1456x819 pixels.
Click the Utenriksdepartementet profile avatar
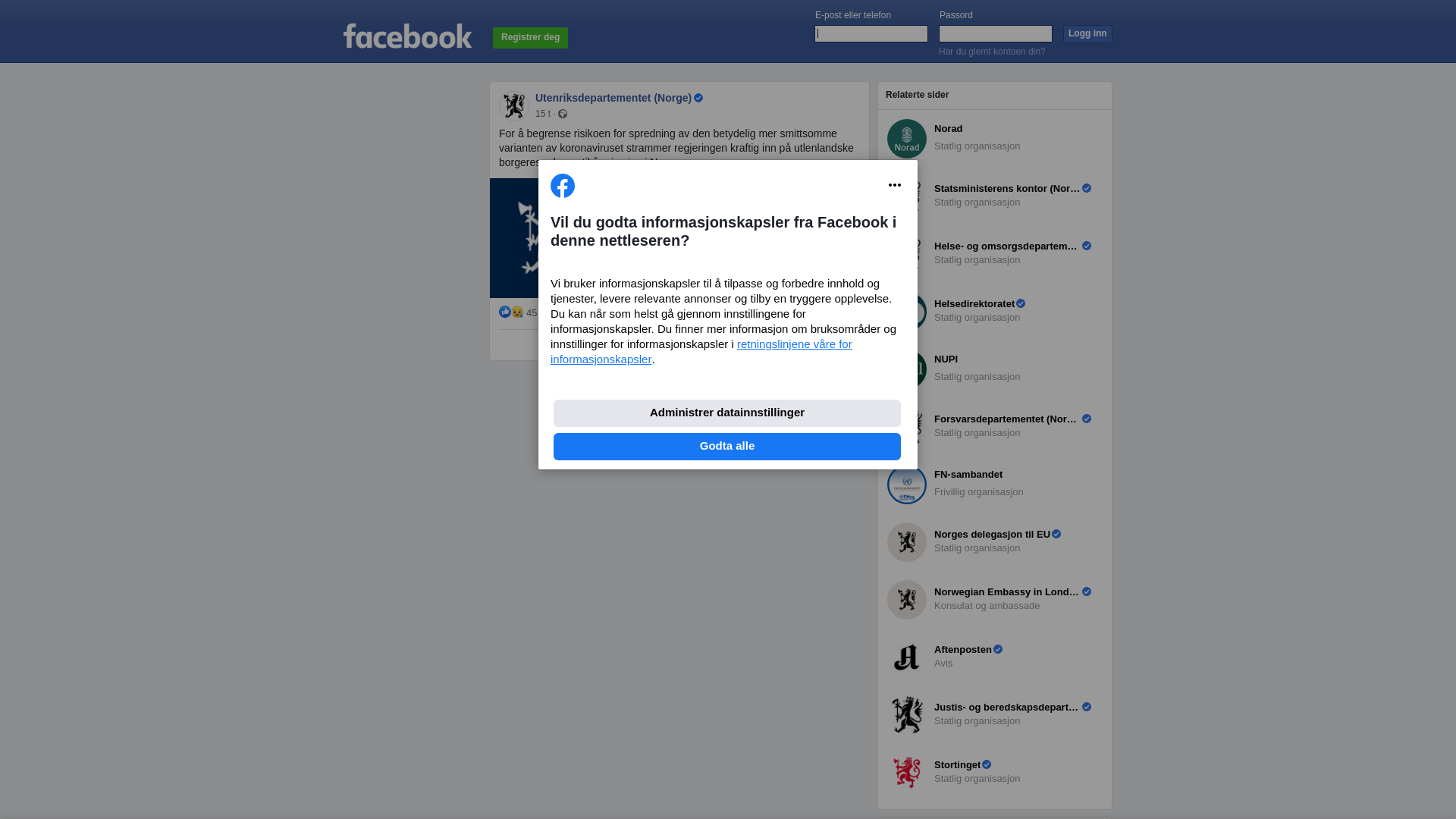pyautogui.click(x=514, y=105)
